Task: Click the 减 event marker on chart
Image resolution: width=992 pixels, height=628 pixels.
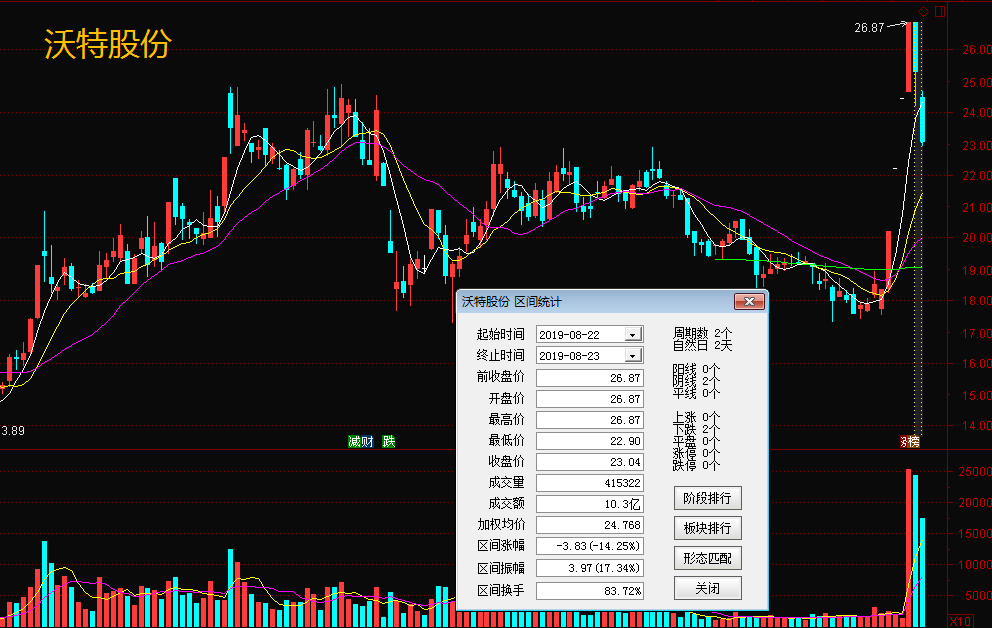Action: [x=354, y=441]
